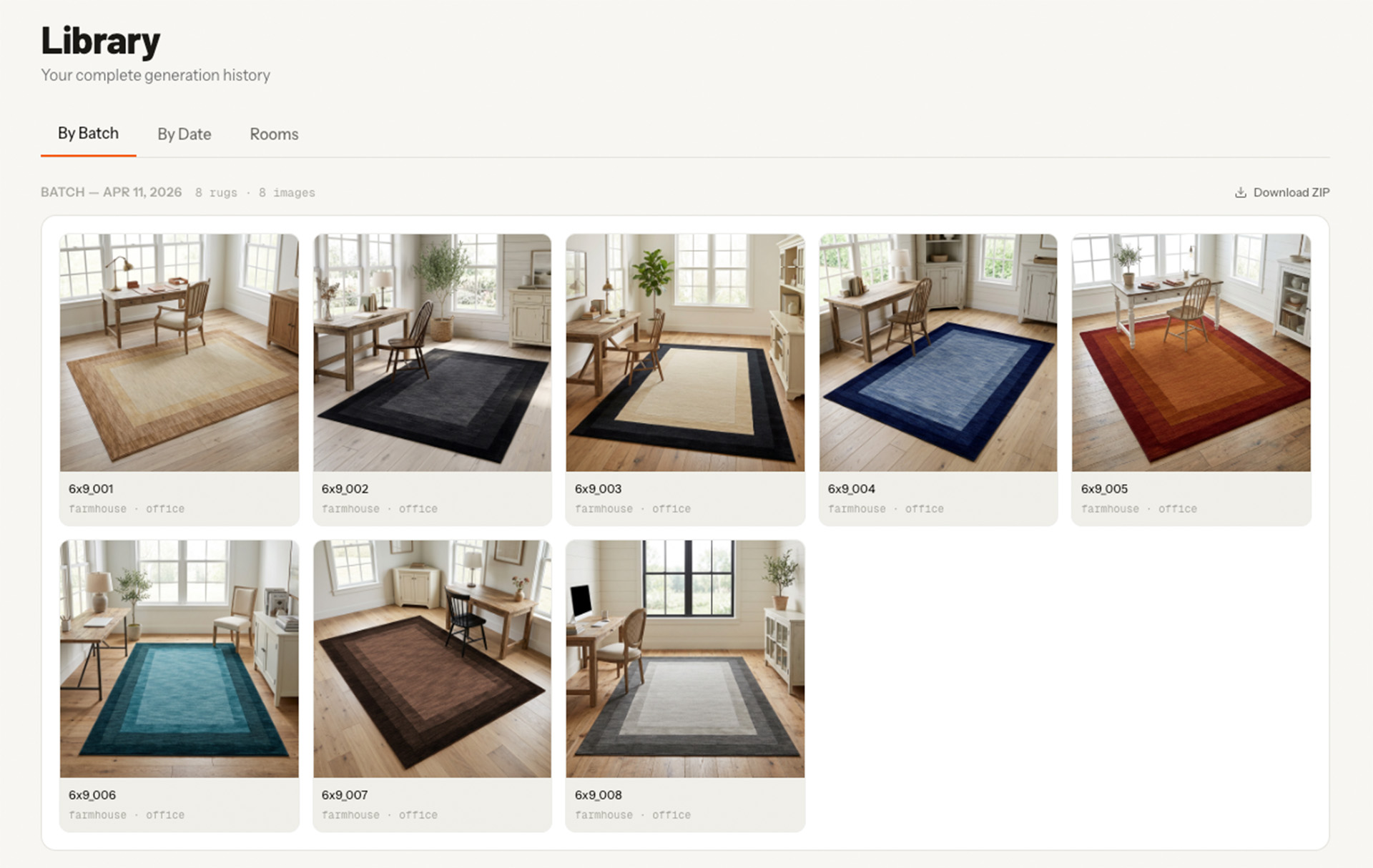Click the download icon next to Download ZIP
1373x868 pixels.
(x=1241, y=192)
